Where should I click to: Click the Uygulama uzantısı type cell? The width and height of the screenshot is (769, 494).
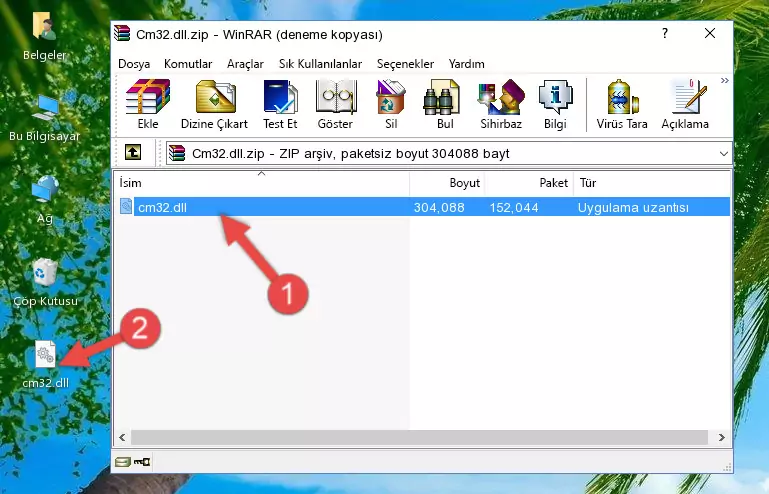[x=633, y=208]
